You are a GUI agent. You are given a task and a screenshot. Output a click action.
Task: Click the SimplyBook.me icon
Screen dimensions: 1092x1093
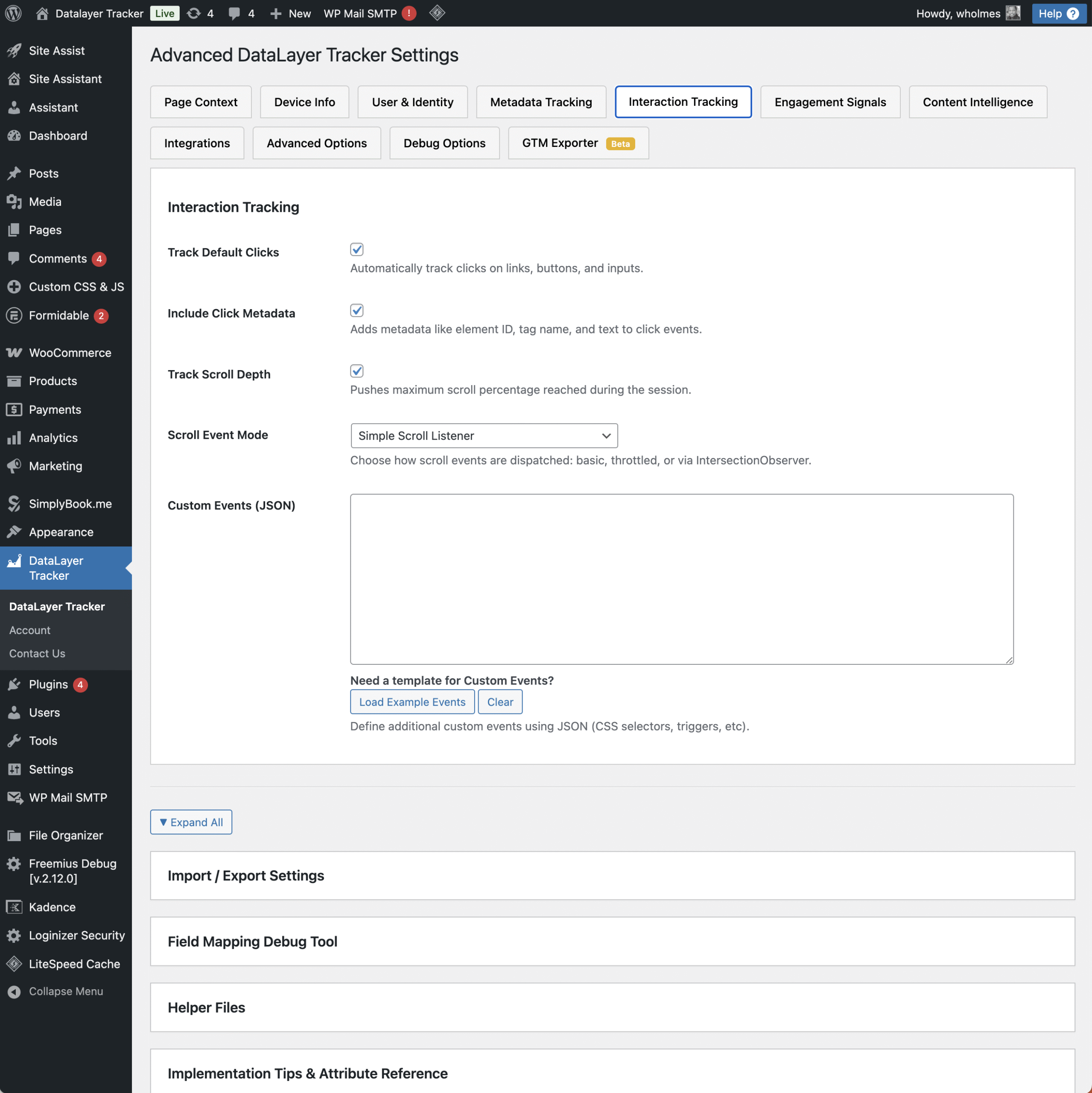14,503
